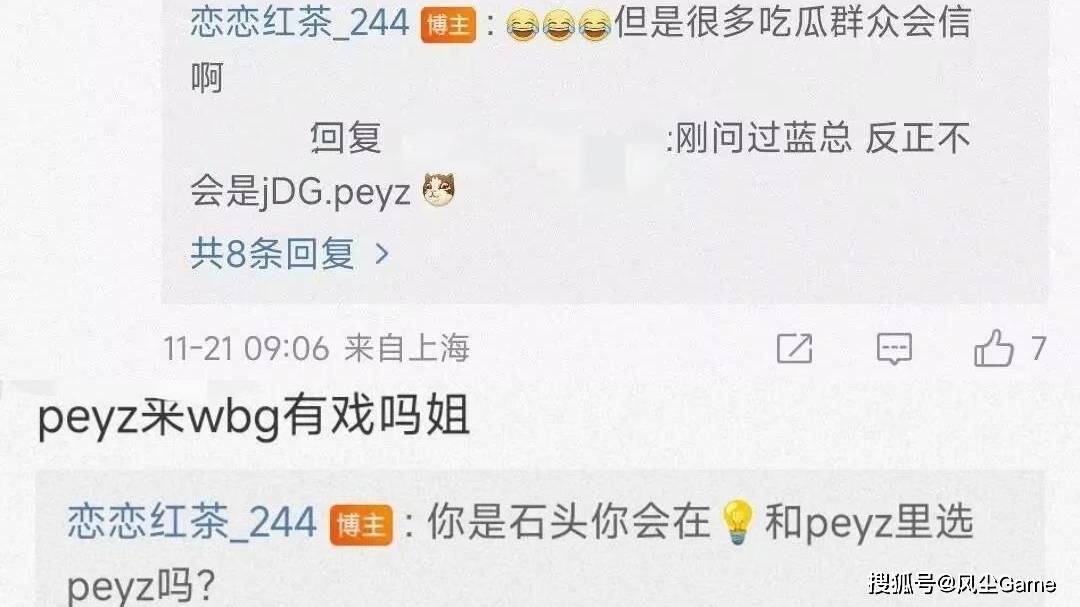Screen dimensions: 1080x607
Task: Tap the 搜狐号@风尘Game watermark
Action: 962,584
